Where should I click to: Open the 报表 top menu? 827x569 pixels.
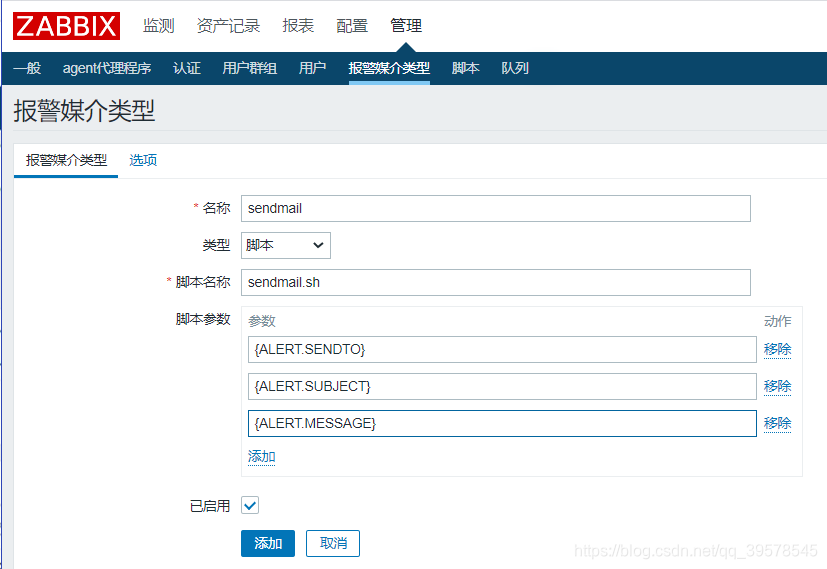pyautogui.click(x=298, y=25)
